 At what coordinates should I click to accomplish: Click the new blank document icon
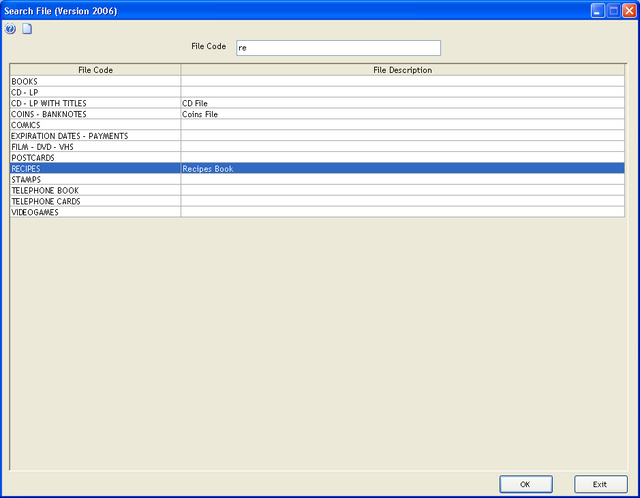27,29
